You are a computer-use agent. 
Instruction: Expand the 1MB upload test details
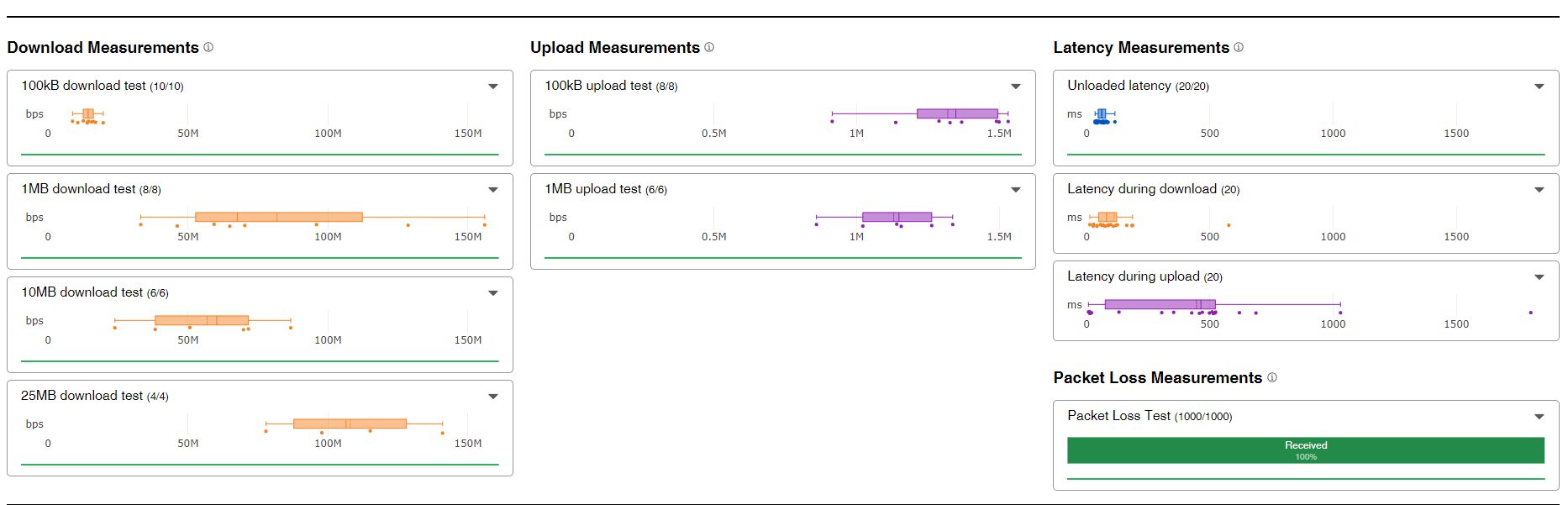coord(1016,190)
